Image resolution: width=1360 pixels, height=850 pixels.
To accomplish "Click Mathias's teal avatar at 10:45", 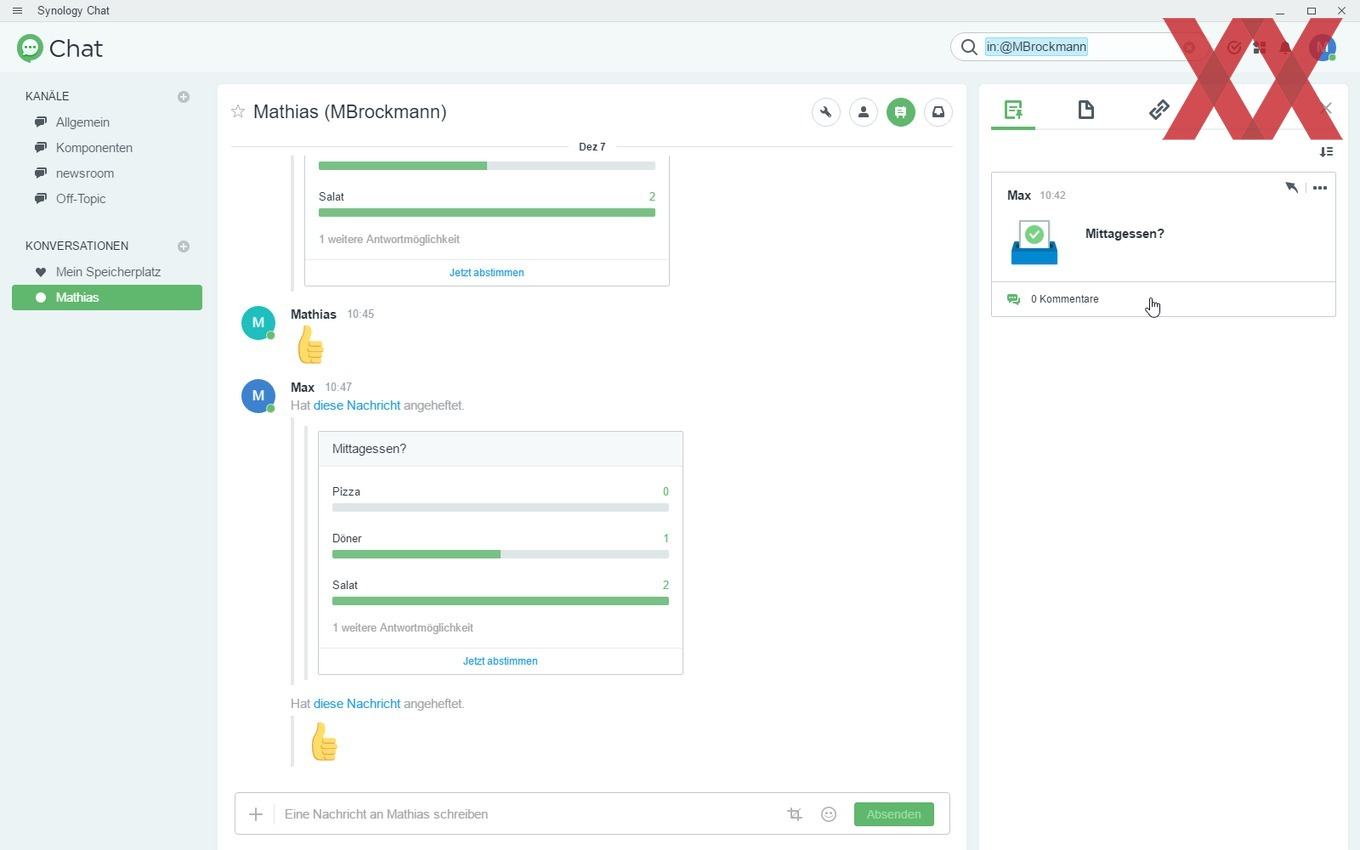I will click(x=258, y=322).
